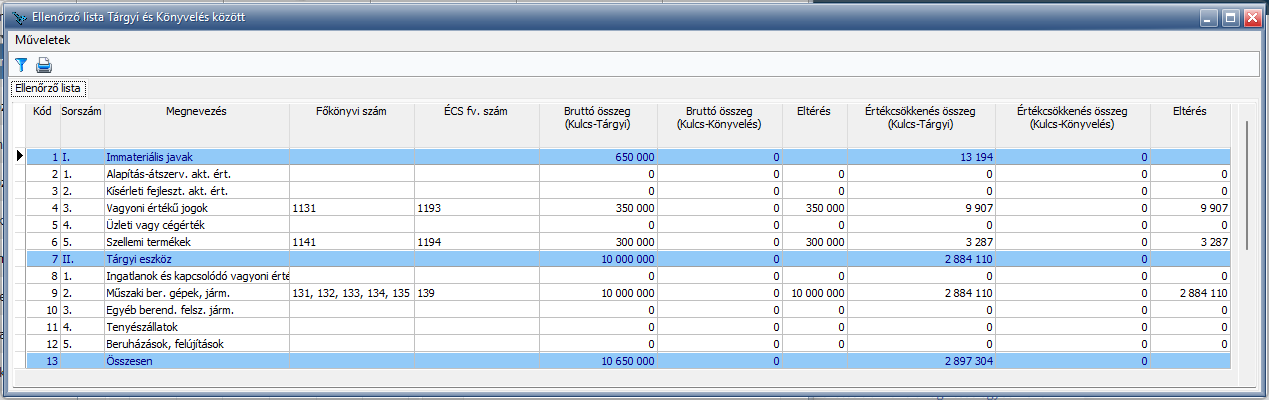Click ledger number cell 1141

(x=352, y=242)
